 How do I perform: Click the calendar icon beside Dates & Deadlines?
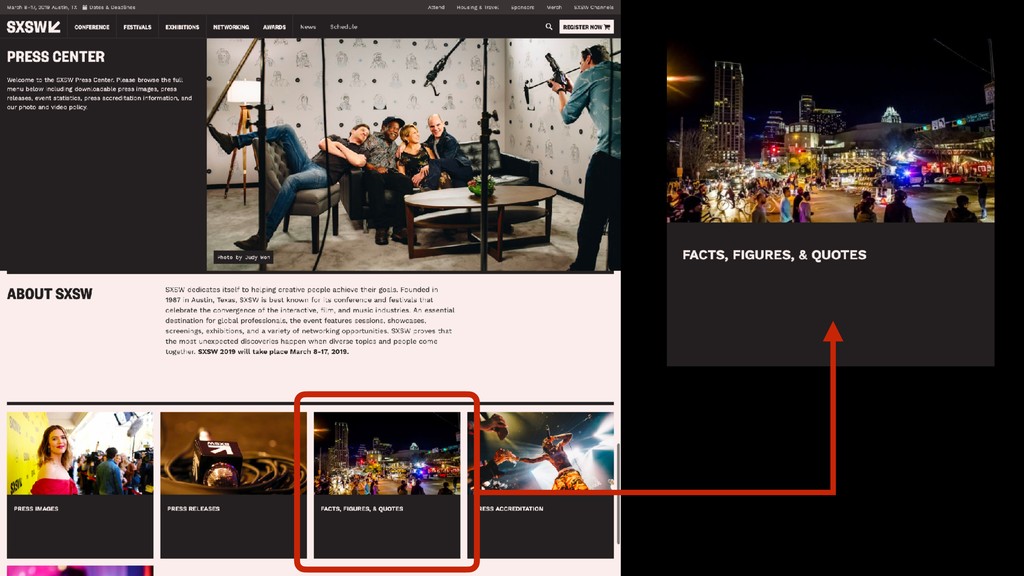(x=85, y=7)
